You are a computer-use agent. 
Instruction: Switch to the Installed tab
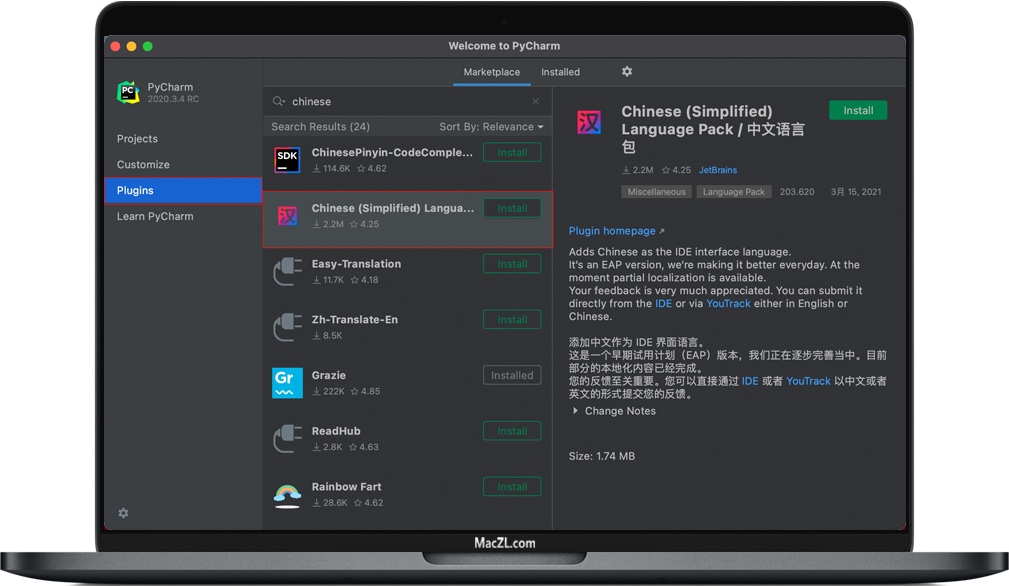560,72
